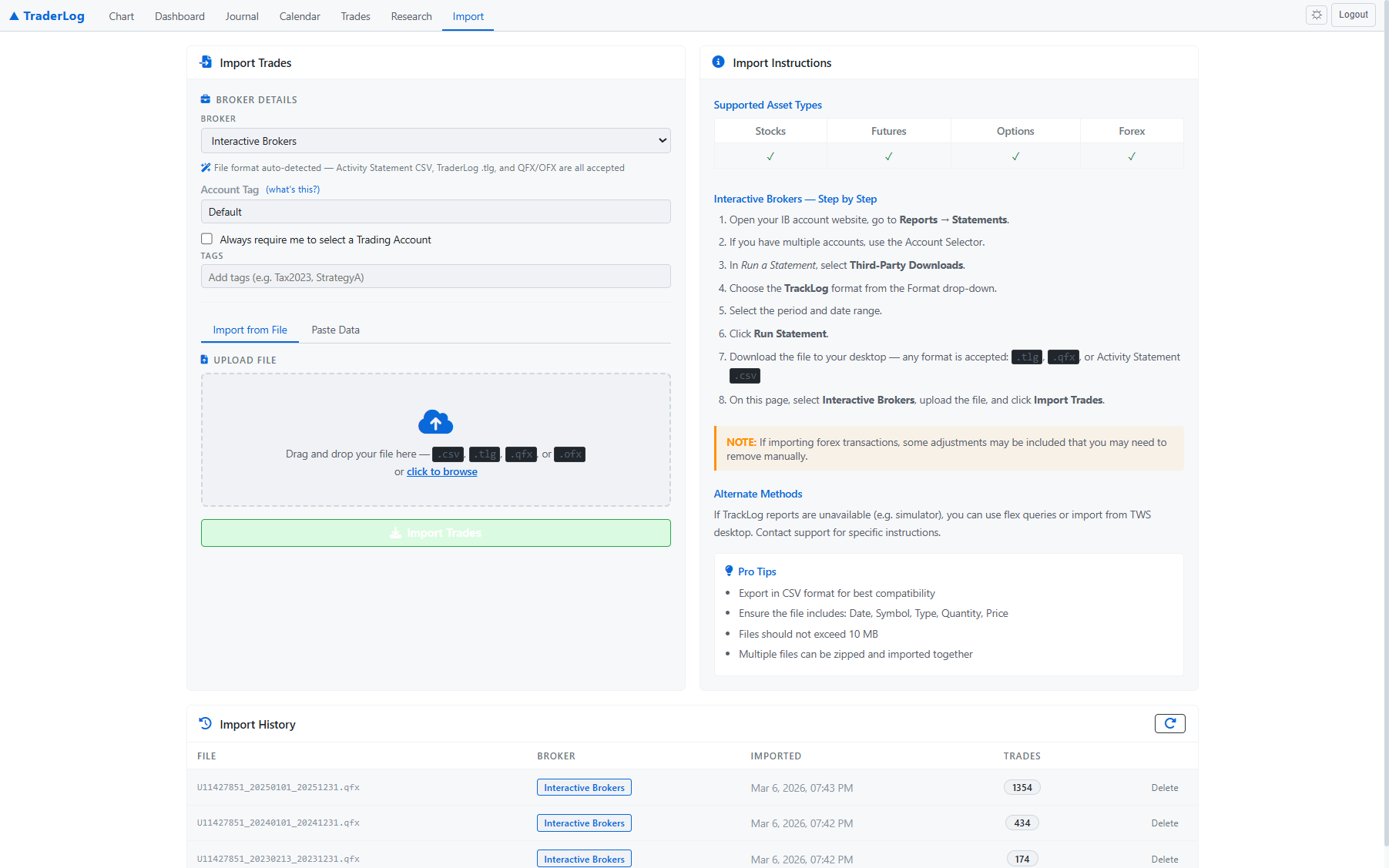Viewport: 1389px width, 868px height.
Task: Click the cloud upload icon
Action: [x=435, y=422]
